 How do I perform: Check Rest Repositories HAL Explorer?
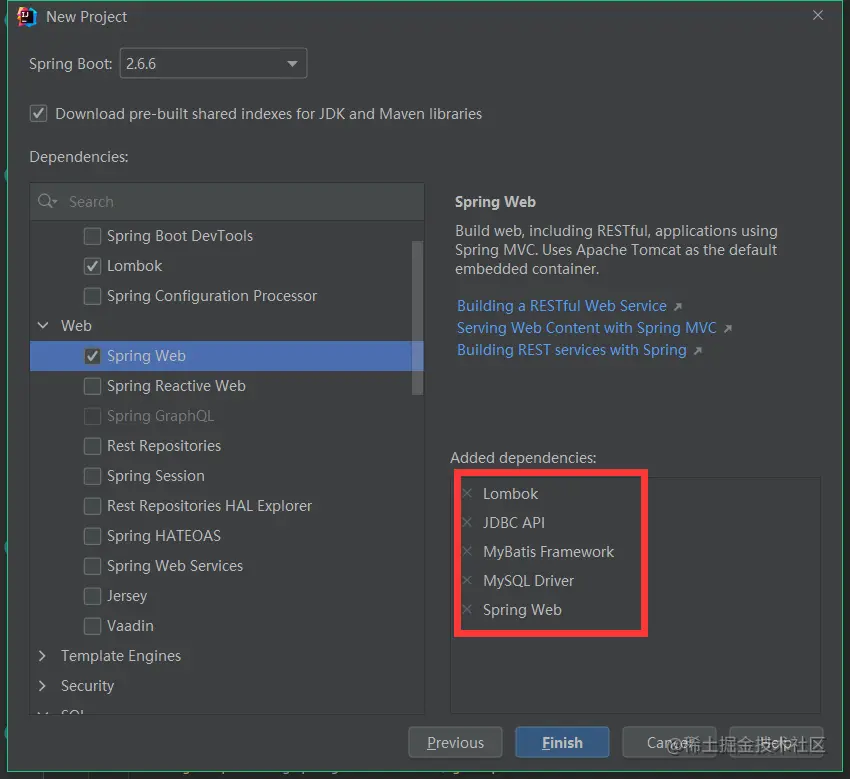[92, 506]
